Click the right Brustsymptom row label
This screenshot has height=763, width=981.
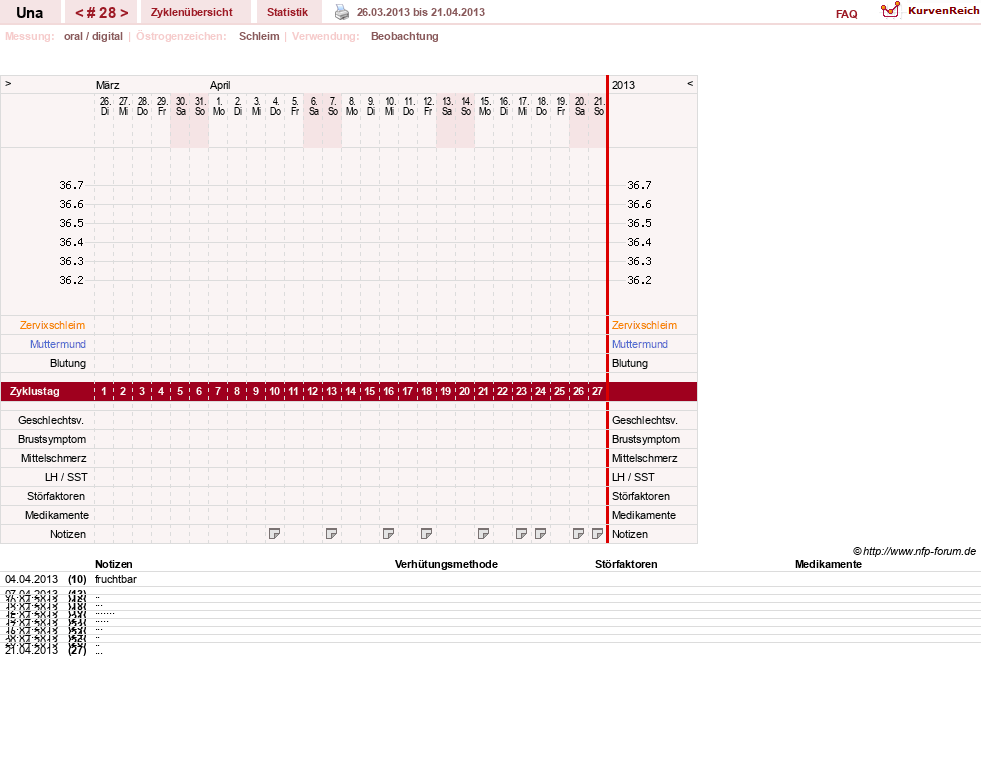(646, 439)
